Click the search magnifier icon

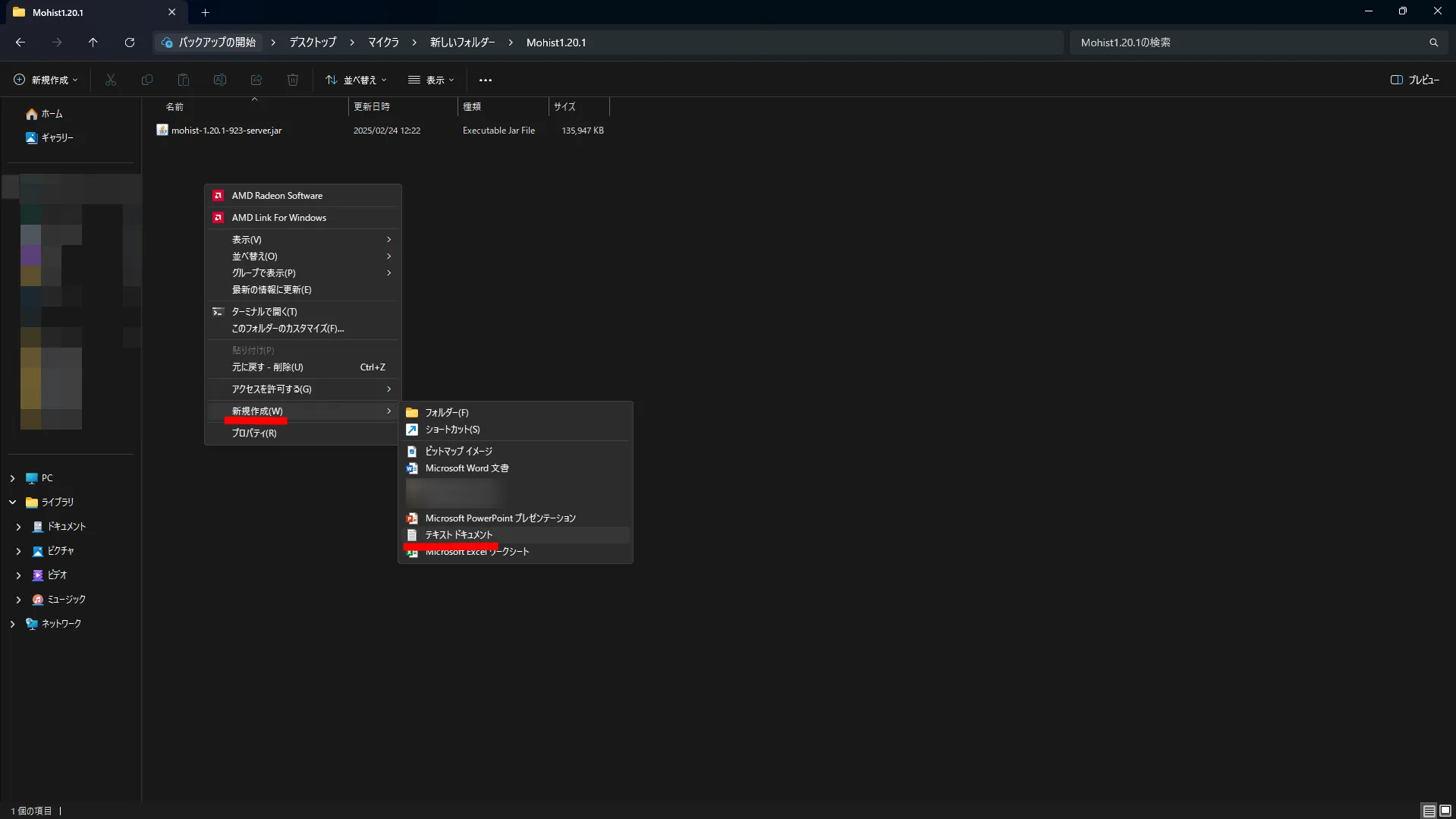pos(1433,43)
